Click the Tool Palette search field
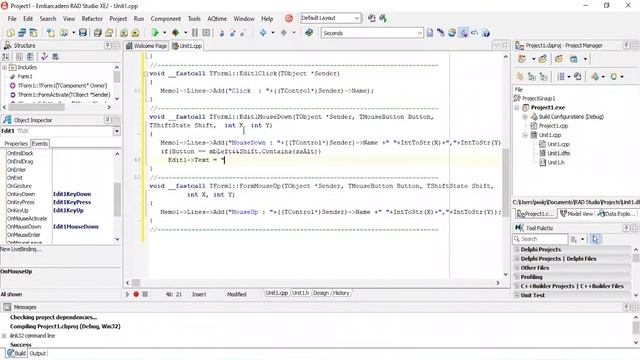This screenshot has height=360, width=640. click(x=540, y=239)
